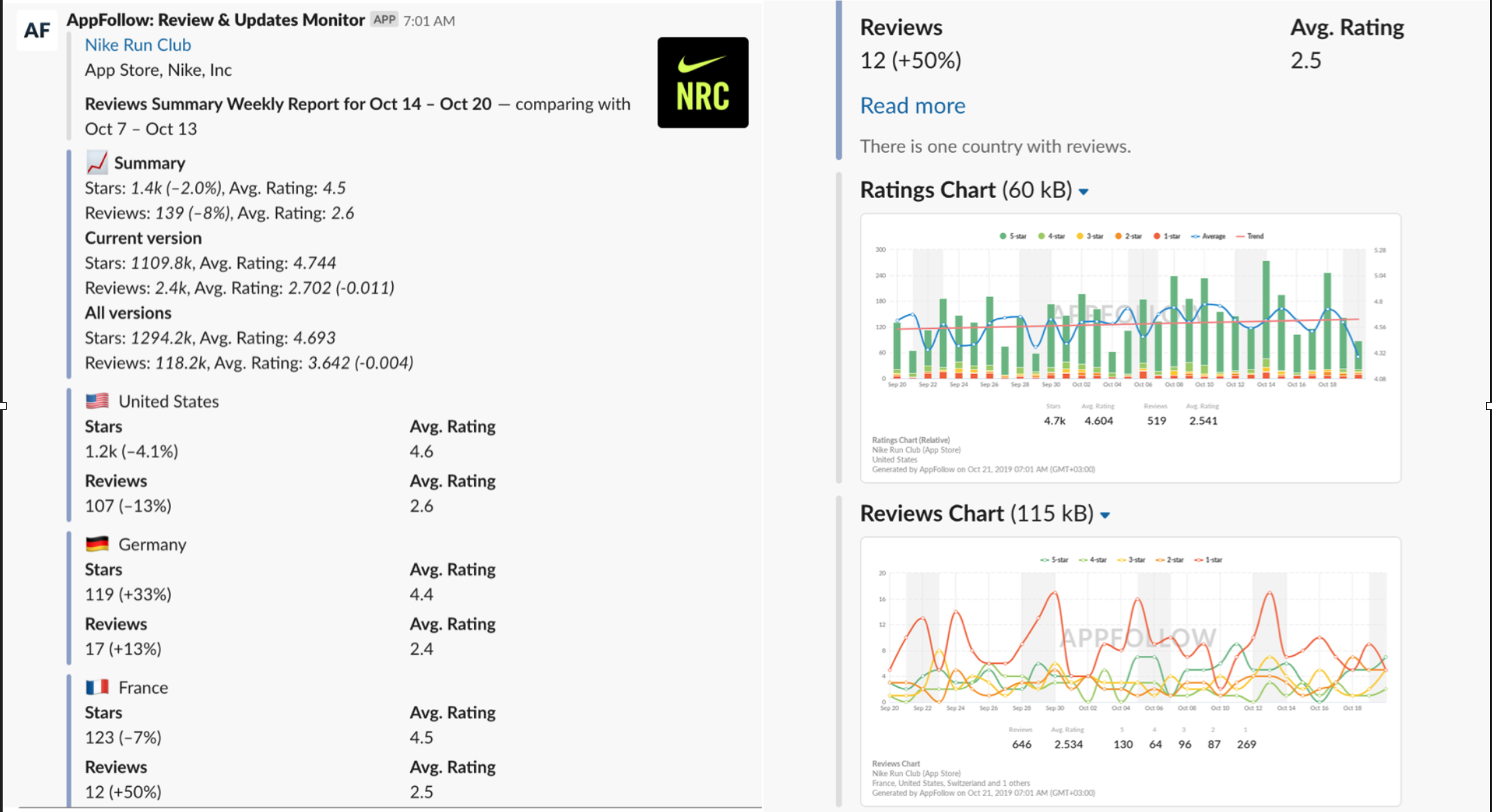Collapse the Ratings Chart attachment arrow

point(1084,192)
